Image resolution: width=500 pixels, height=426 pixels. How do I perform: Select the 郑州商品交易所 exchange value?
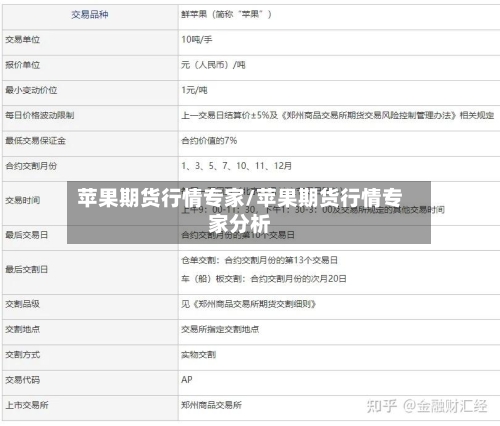click(x=211, y=405)
